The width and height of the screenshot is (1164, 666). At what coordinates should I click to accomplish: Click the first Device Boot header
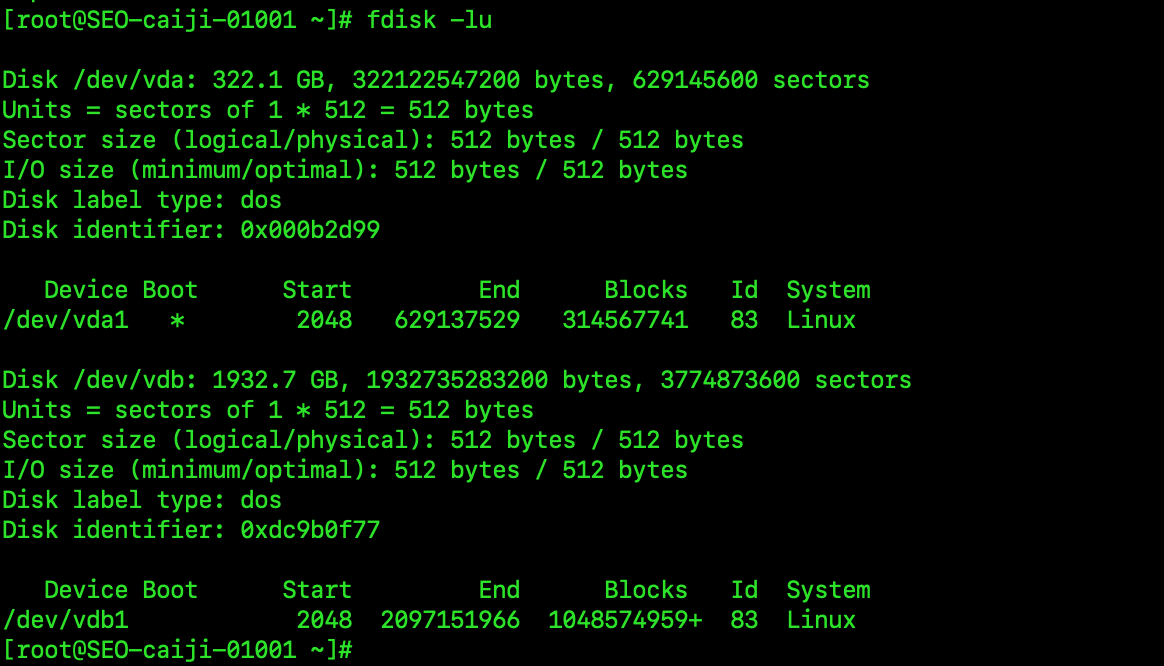click(121, 290)
